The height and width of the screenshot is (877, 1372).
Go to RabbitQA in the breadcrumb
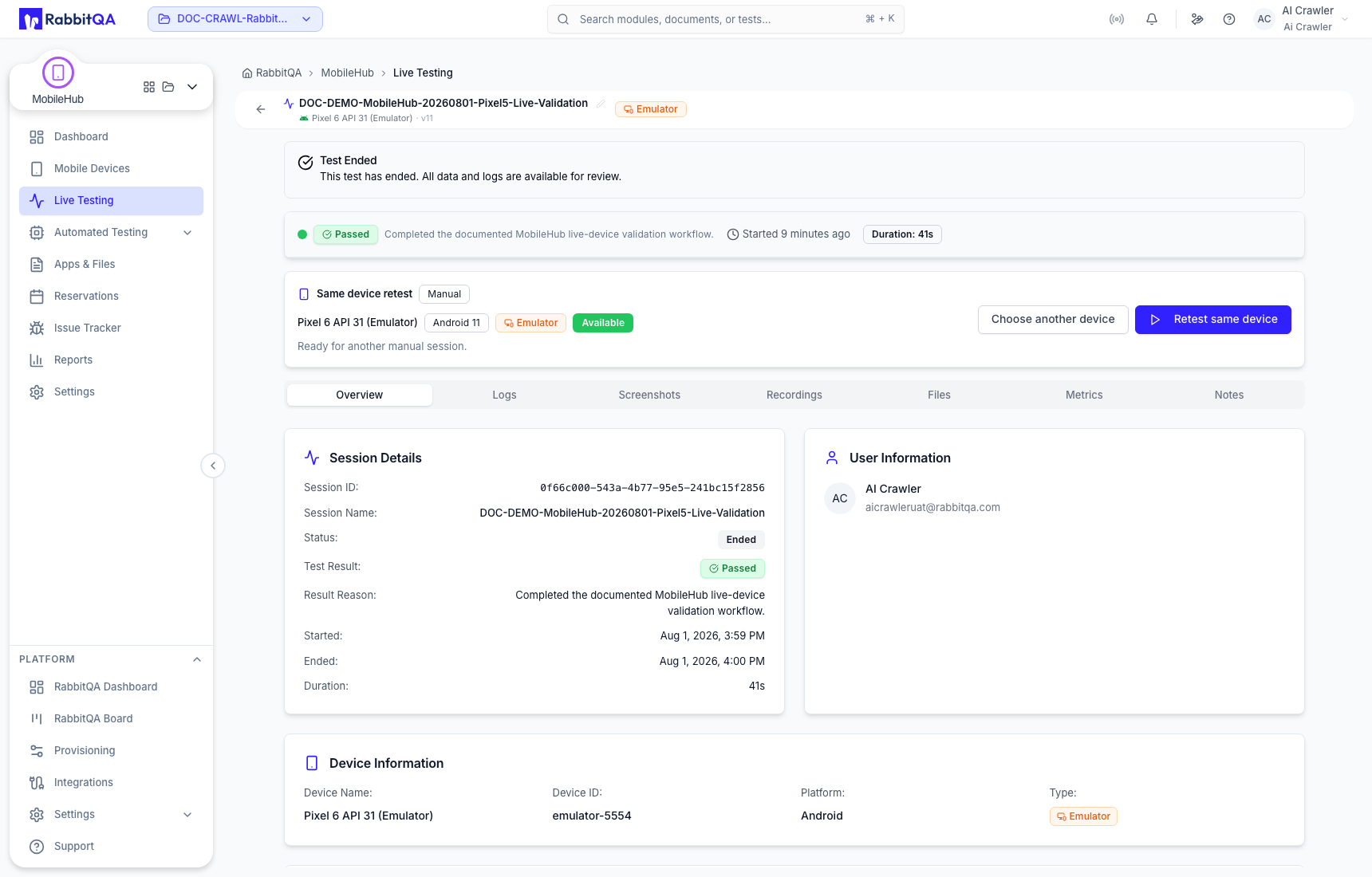point(278,73)
